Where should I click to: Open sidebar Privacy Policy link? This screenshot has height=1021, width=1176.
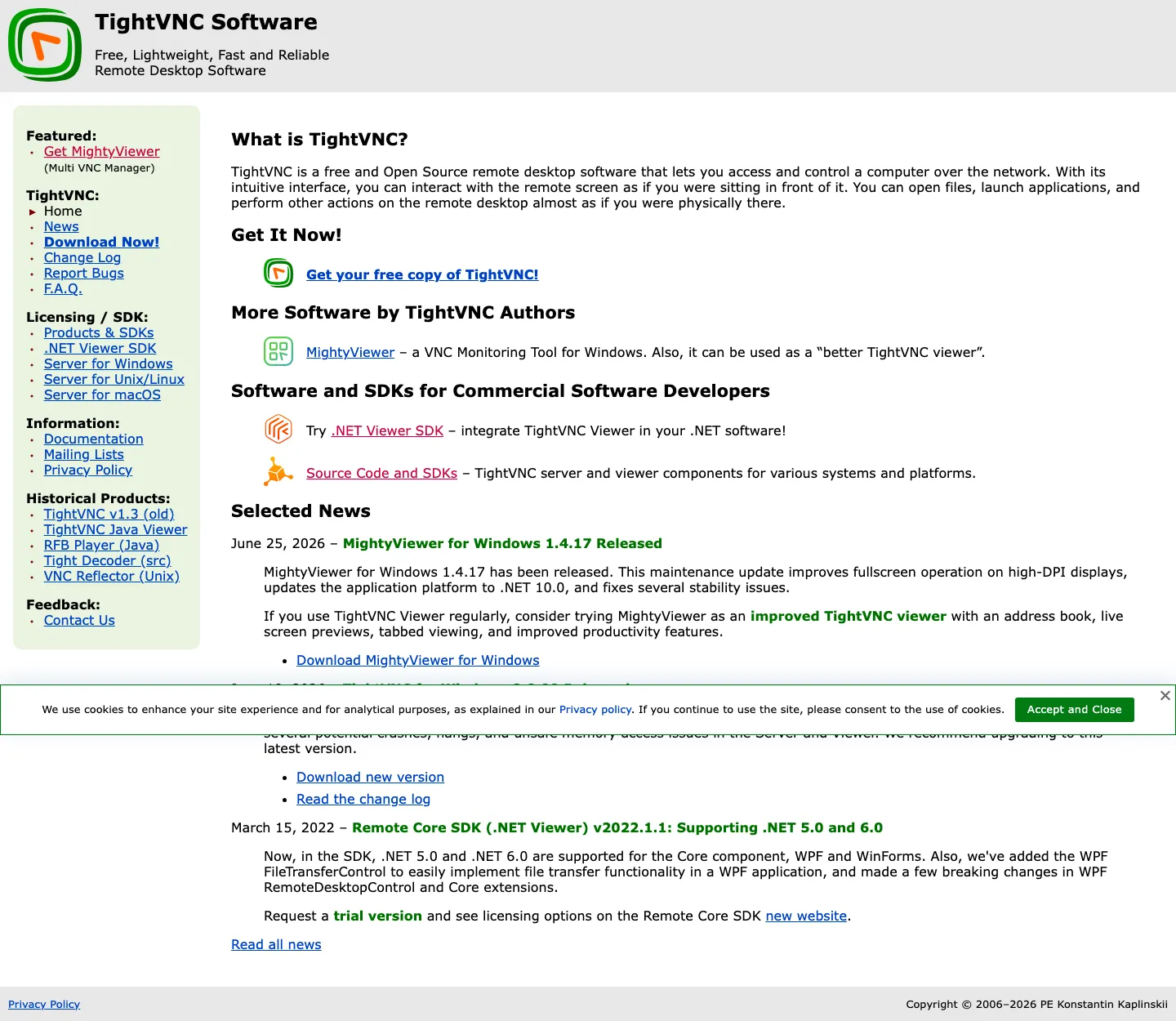pos(88,470)
